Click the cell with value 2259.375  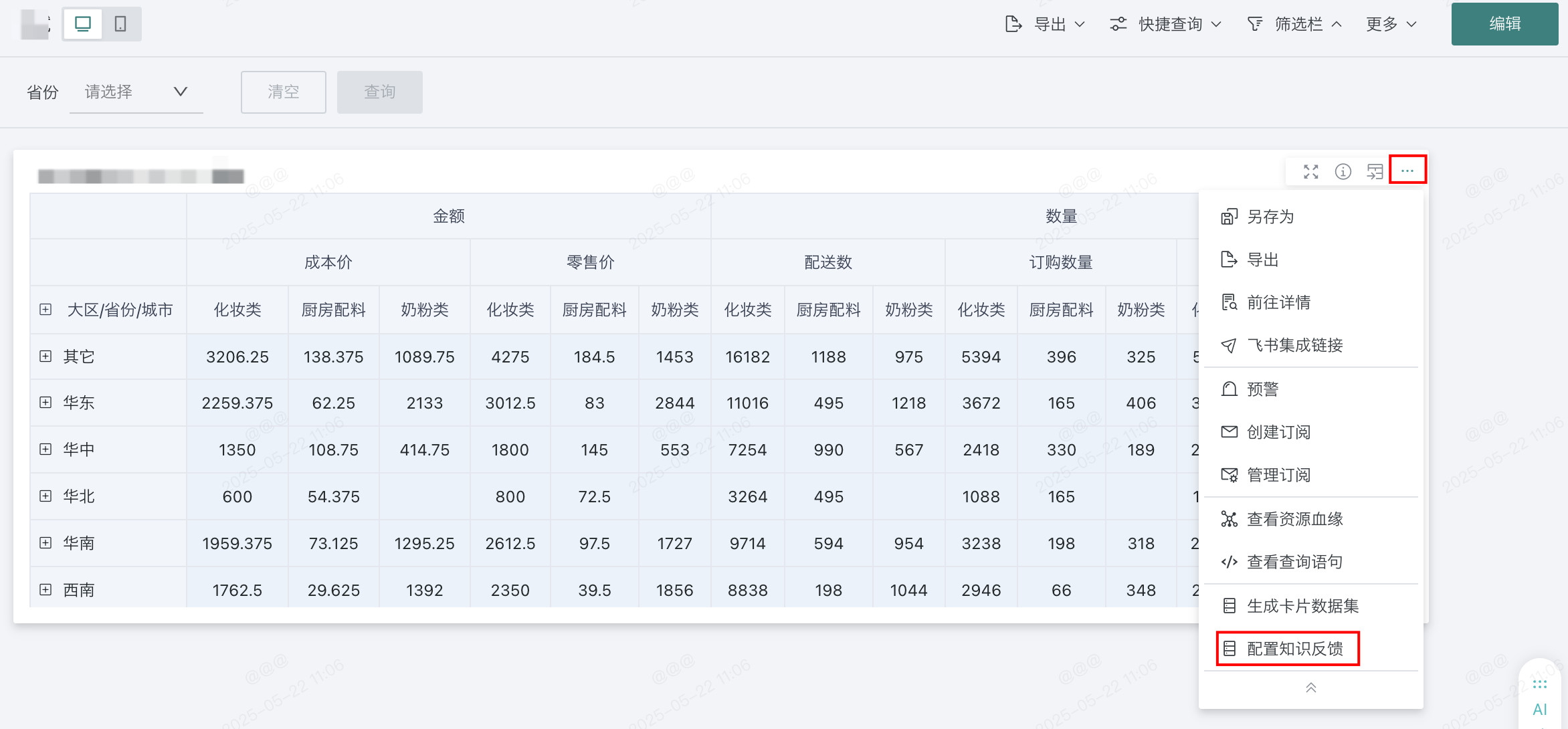tap(237, 403)
